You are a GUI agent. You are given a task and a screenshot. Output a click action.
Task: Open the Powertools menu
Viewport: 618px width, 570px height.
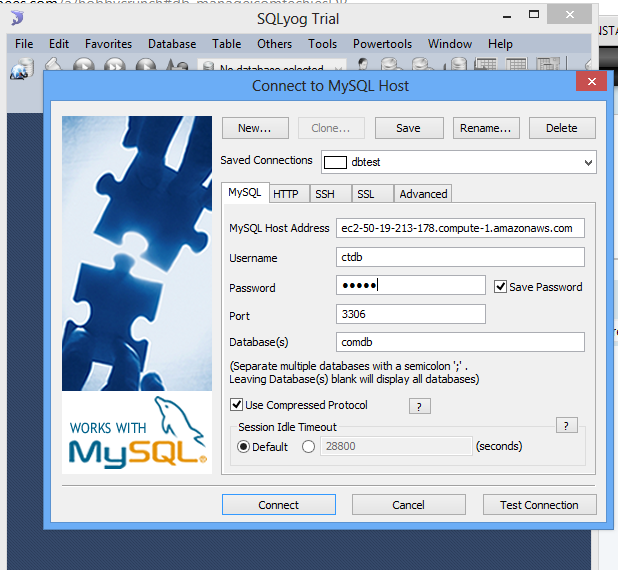pos(382,44)
